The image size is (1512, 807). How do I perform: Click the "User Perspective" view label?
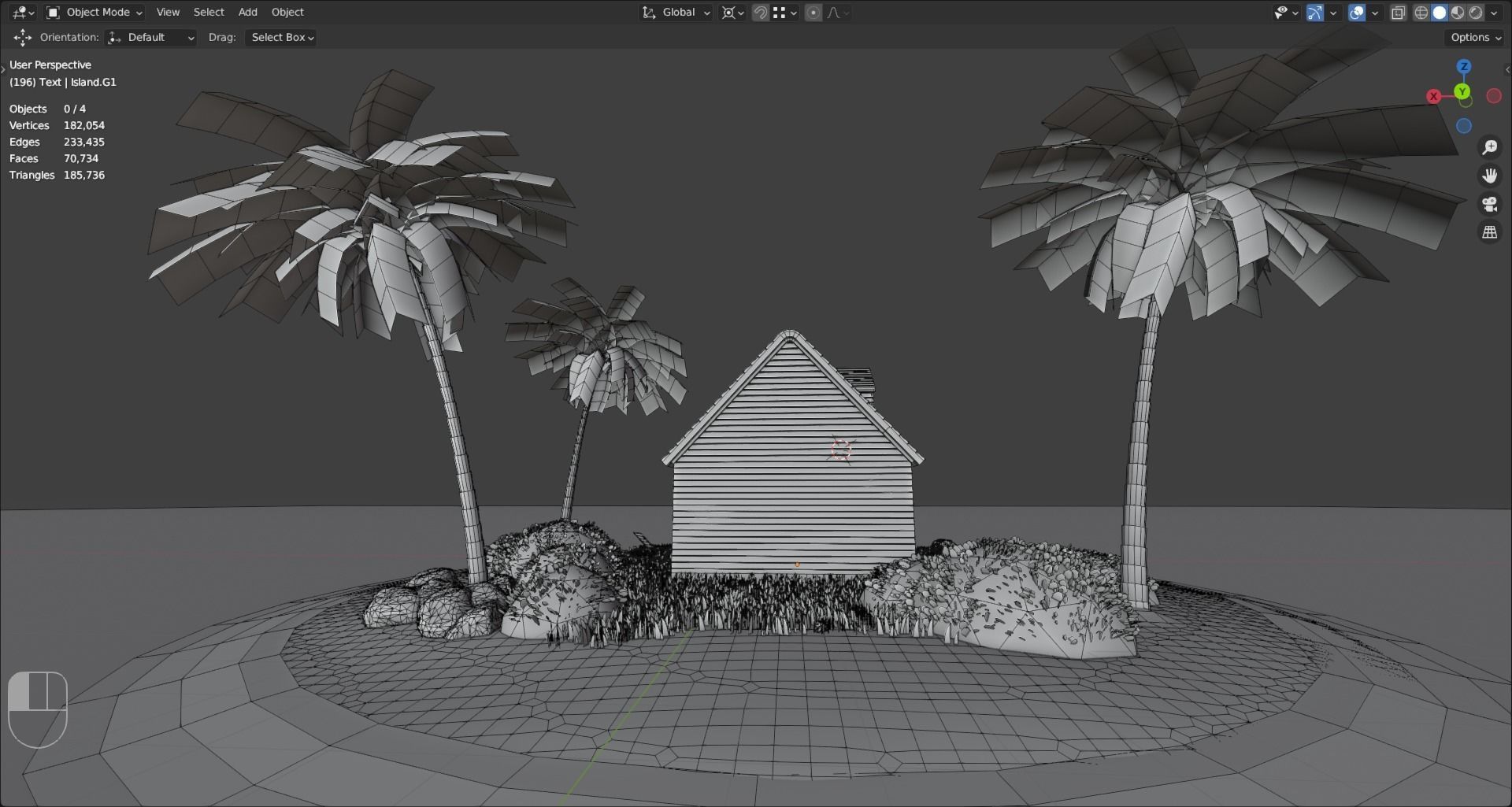(50, 65)
